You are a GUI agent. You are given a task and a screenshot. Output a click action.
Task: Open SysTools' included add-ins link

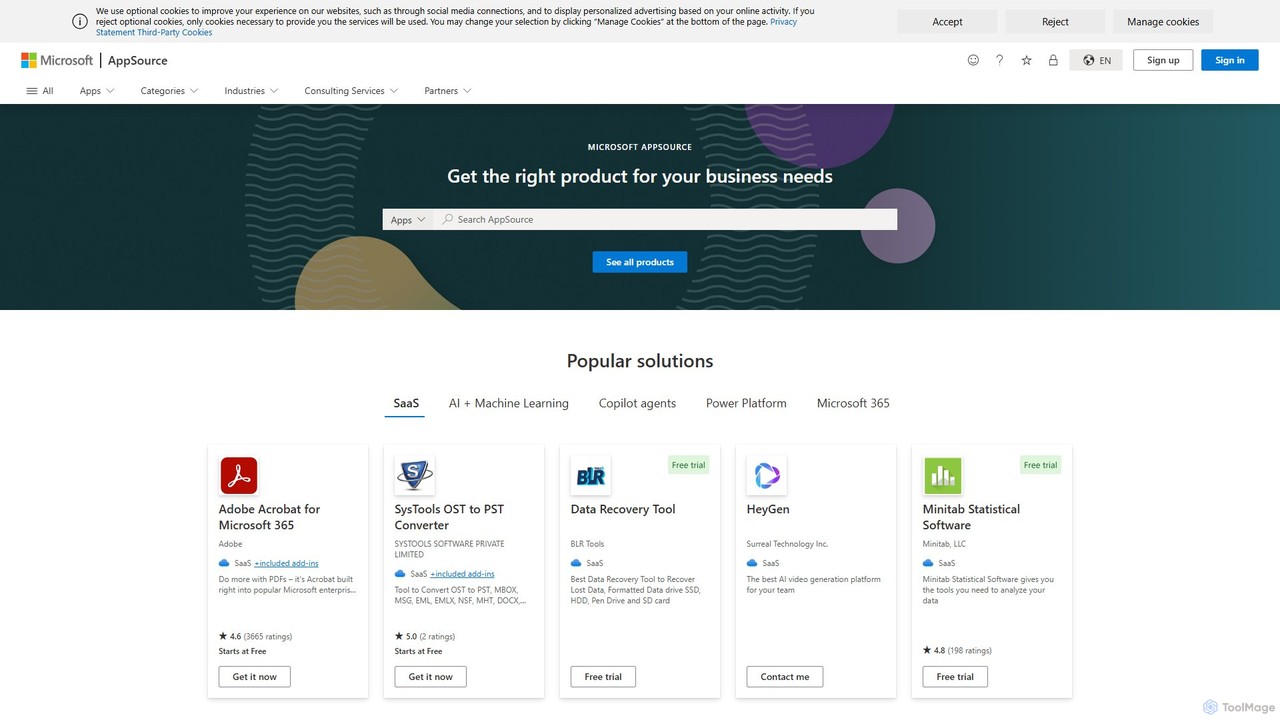pos(462,574)
